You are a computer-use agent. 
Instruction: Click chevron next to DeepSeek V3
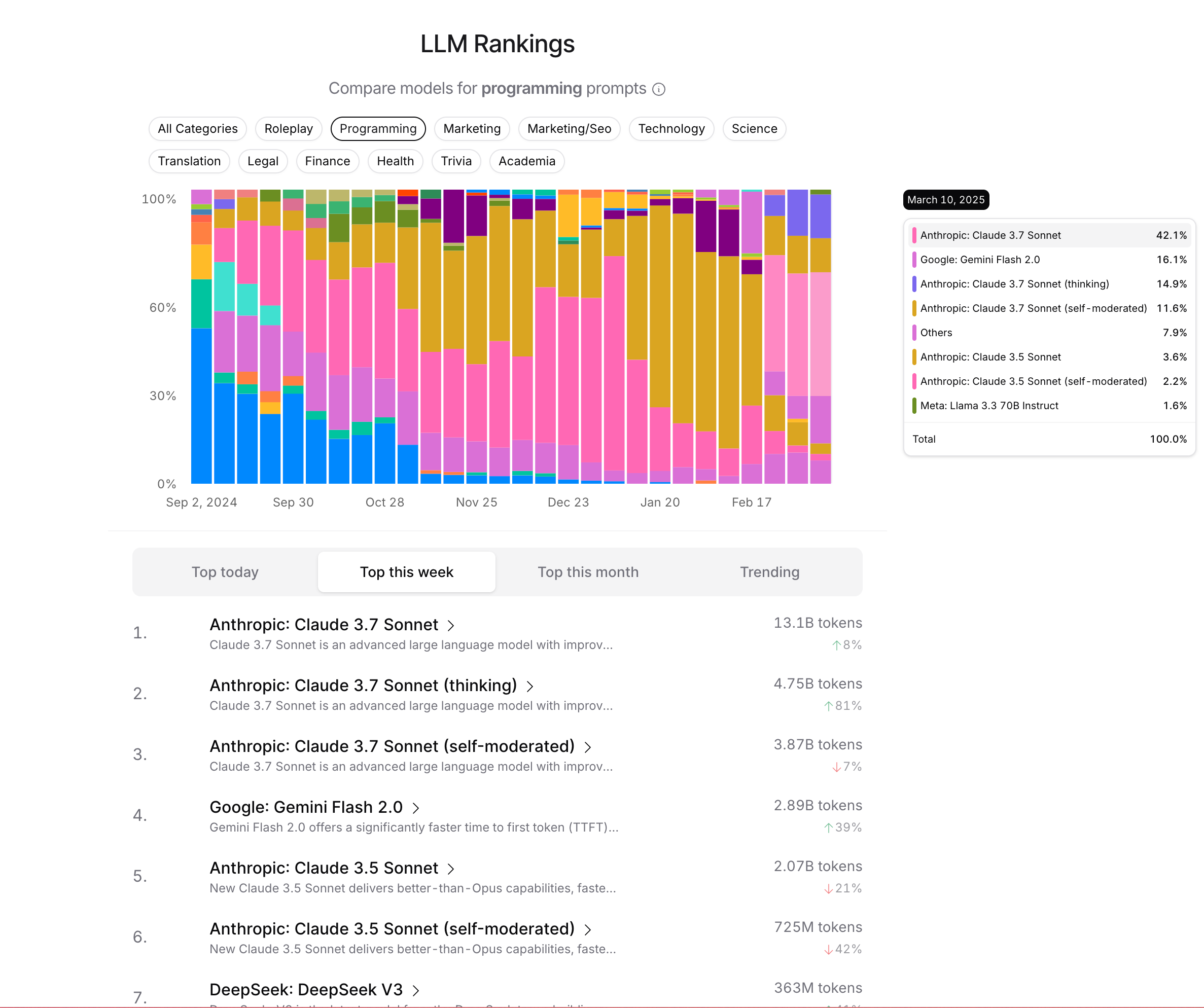(416, 990)
